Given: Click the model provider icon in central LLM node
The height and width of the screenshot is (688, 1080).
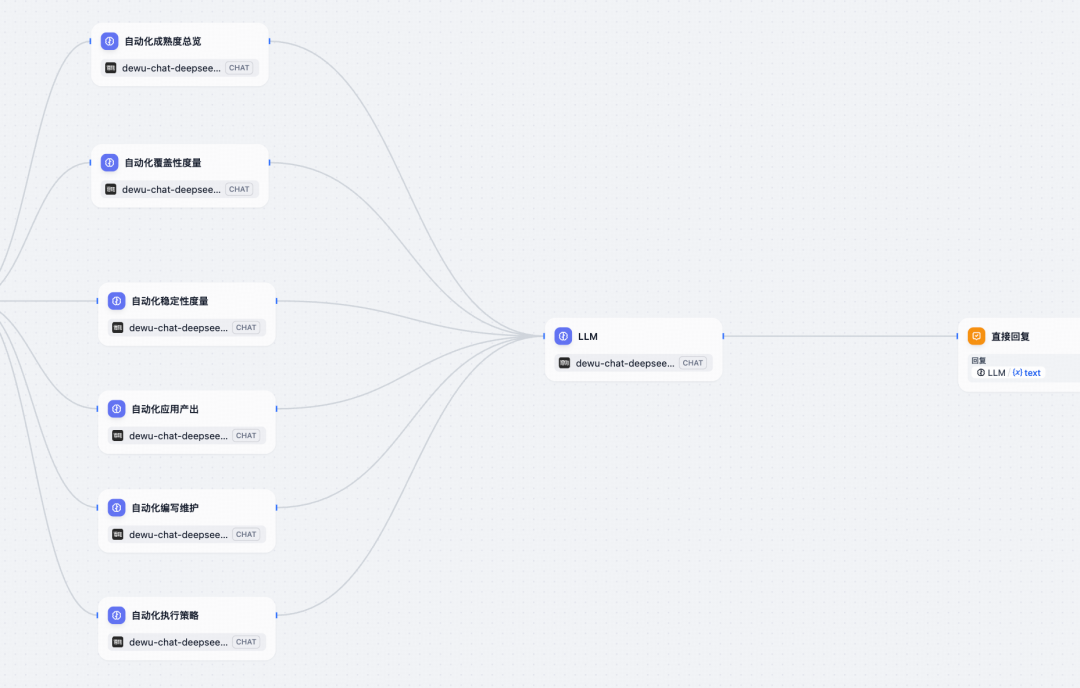Looking at the screenshot, I should (x=564, y=363).
